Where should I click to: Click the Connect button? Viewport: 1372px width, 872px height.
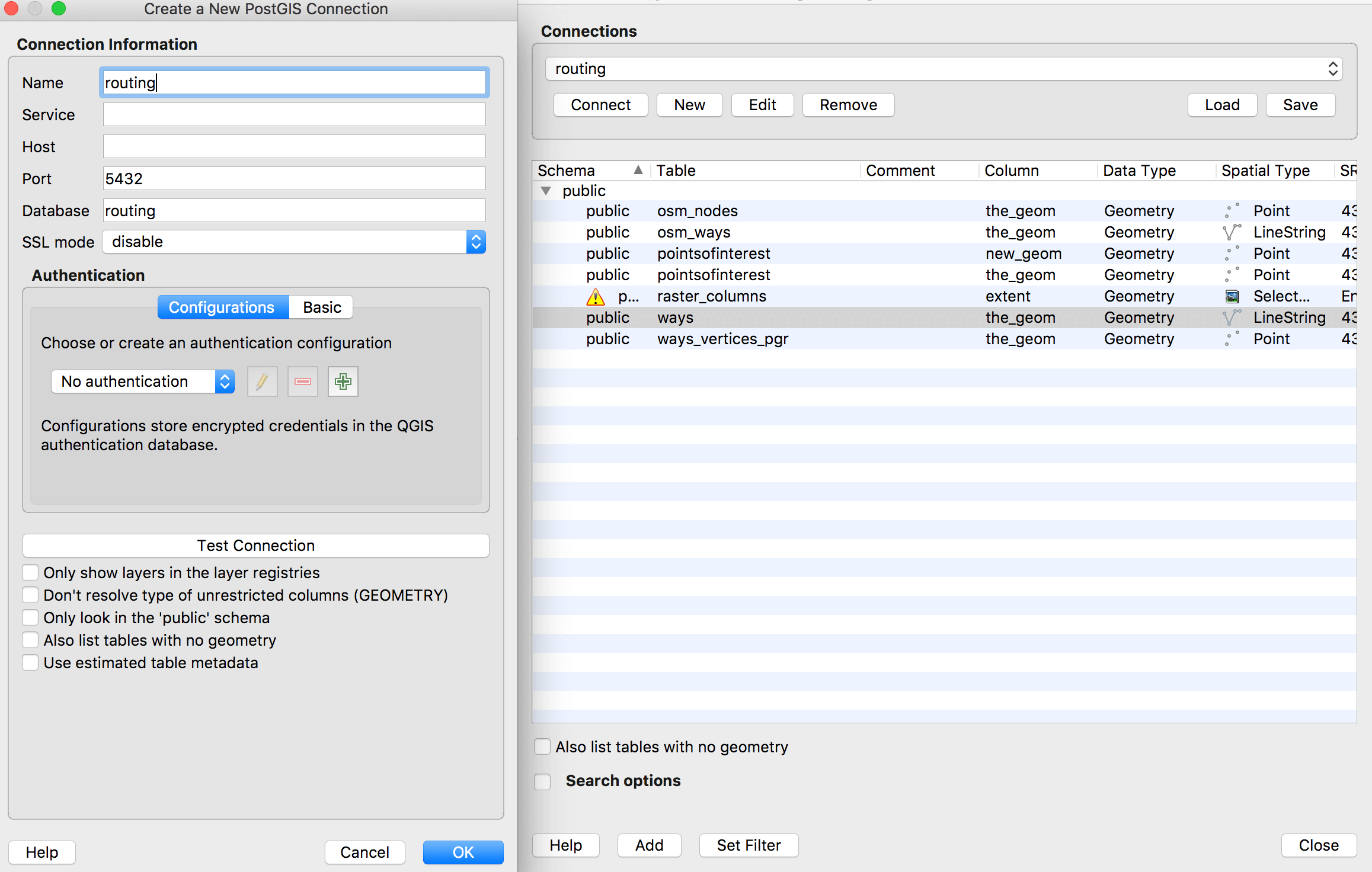click(x=600, y=105)
